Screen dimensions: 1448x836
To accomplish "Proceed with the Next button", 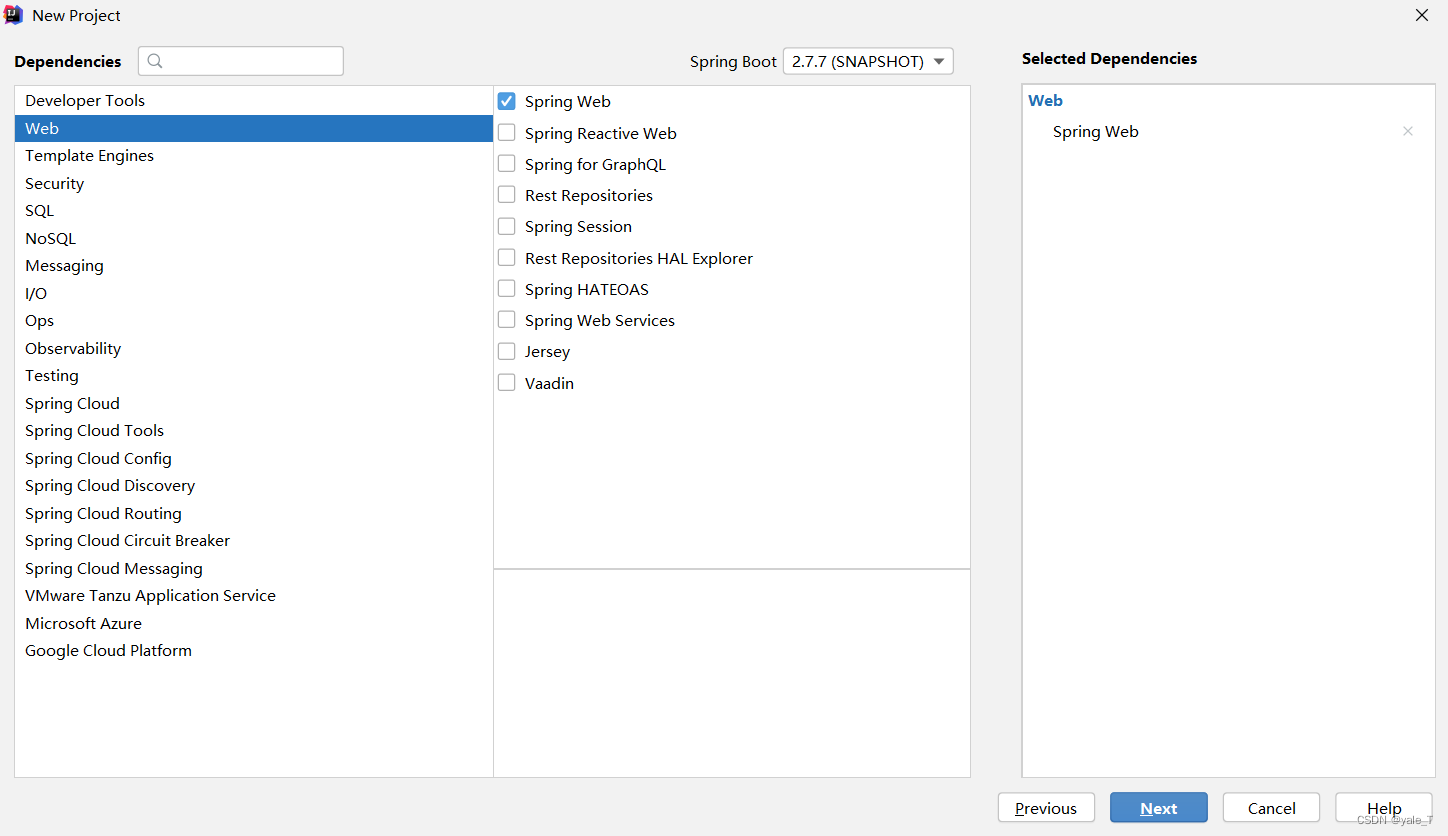I will [1159, 808].
